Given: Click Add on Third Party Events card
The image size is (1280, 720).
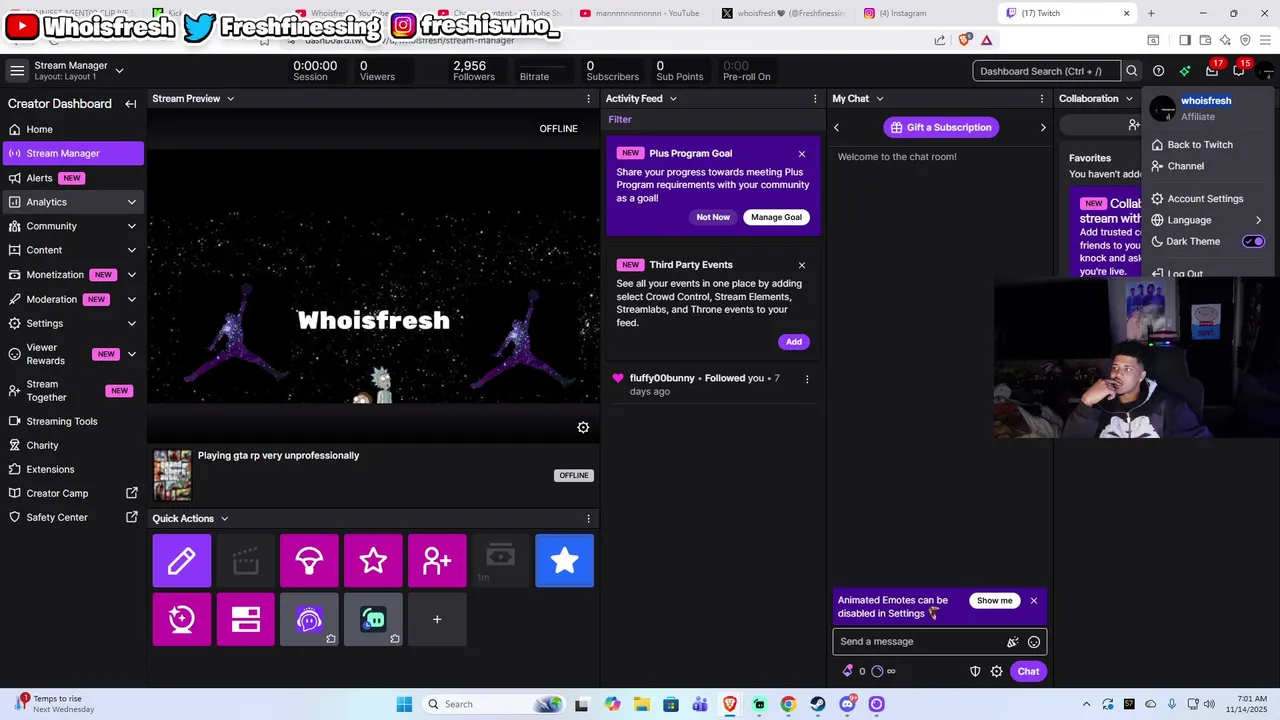Looking at the screenshot, I should pos(794,342).
